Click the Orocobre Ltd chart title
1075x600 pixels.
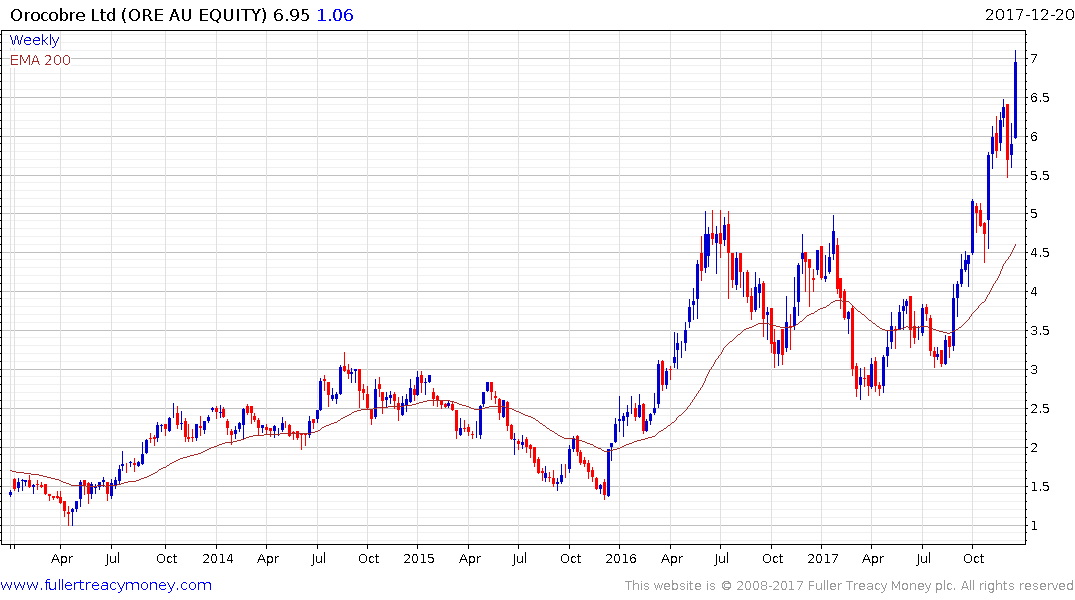[138, 15]
